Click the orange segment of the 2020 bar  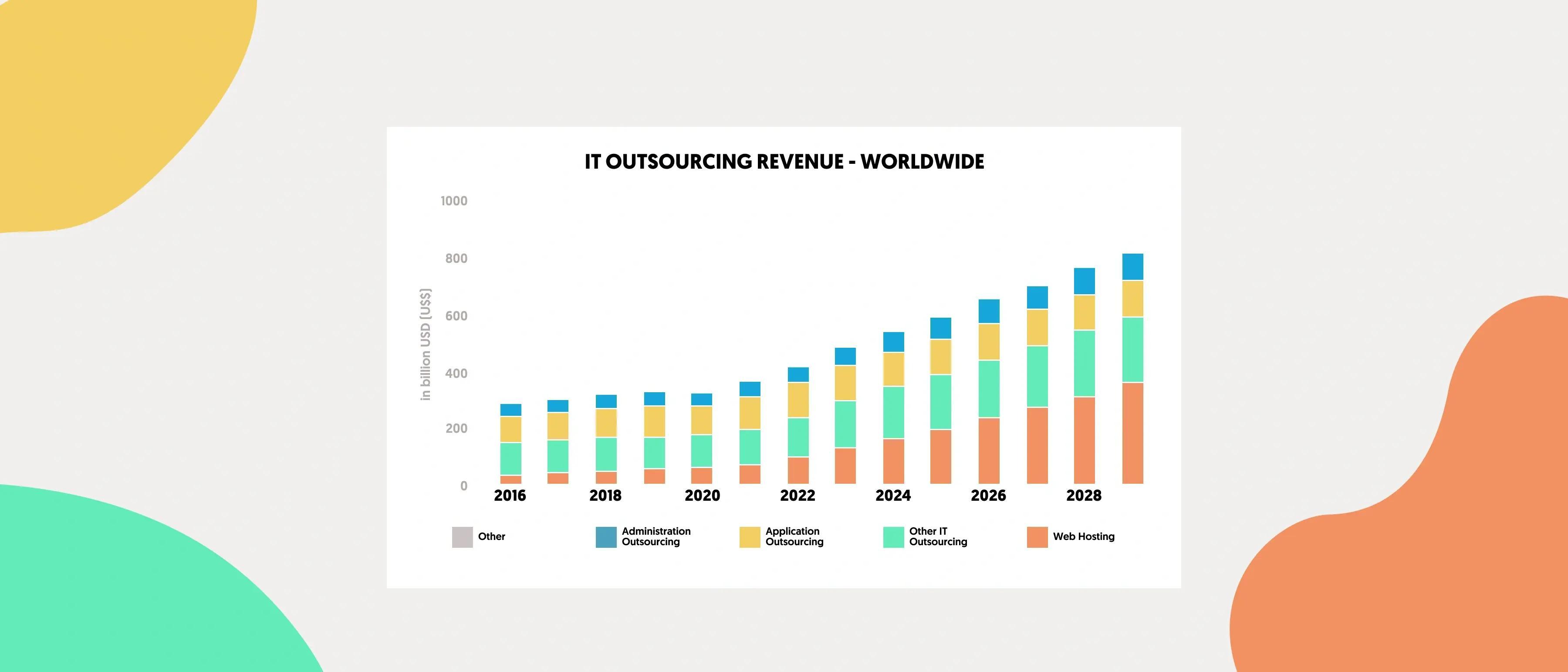coord(702,476)
